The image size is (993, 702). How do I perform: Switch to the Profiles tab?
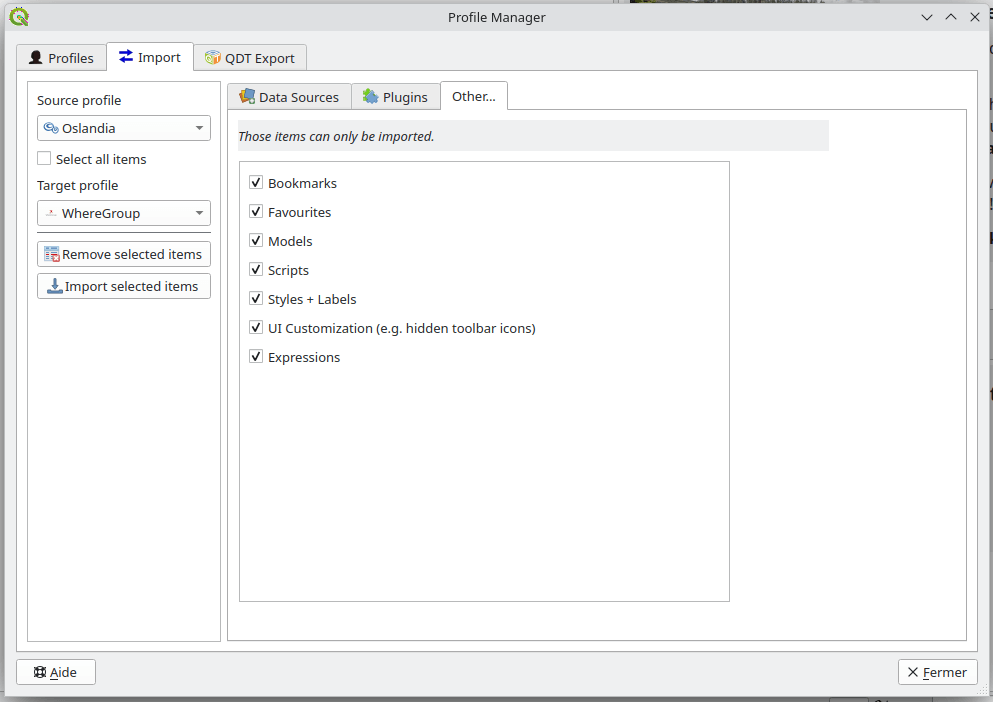tap(61, 57)
